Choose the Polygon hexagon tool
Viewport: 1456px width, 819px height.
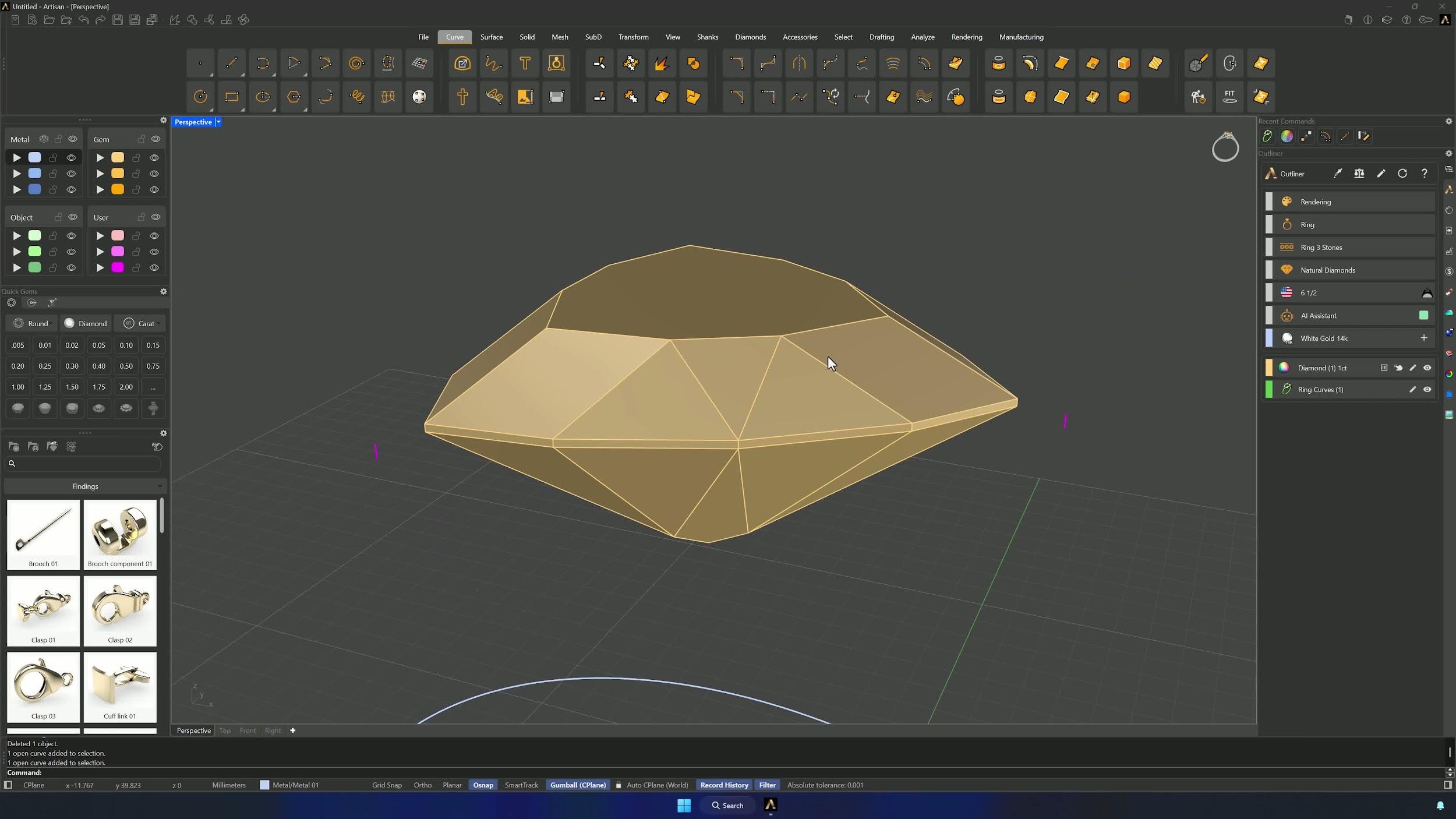[294, 97]
